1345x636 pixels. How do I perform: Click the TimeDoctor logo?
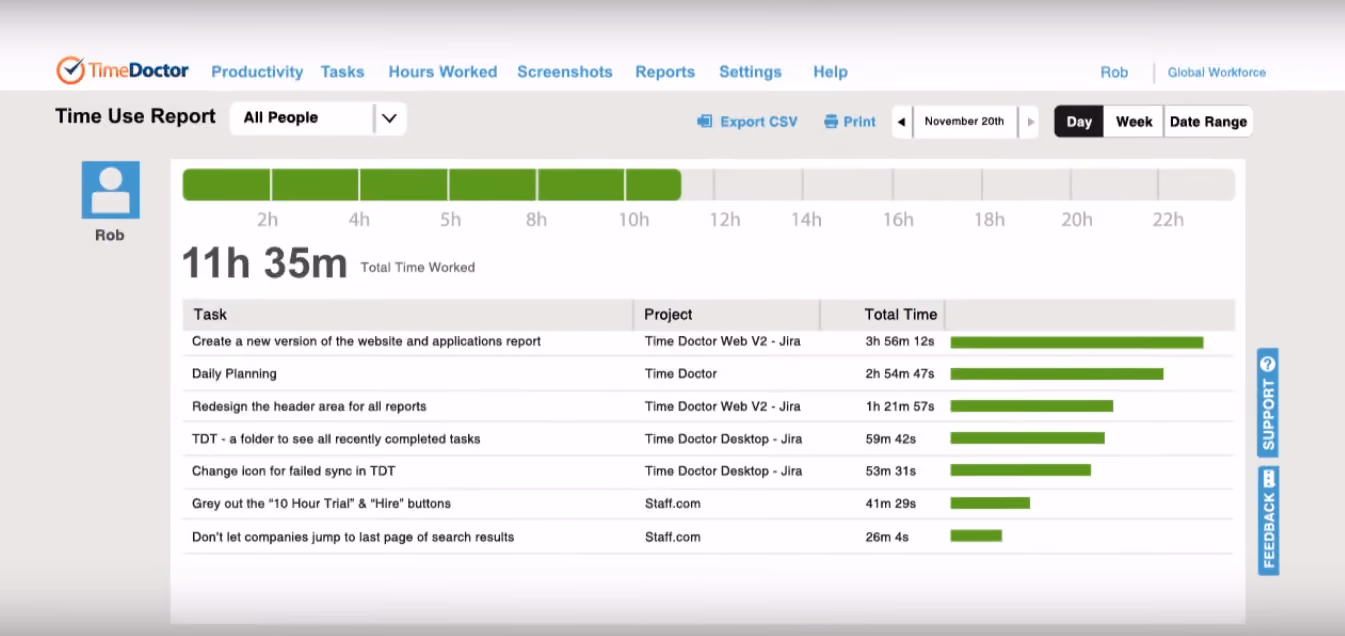(124, 71)
